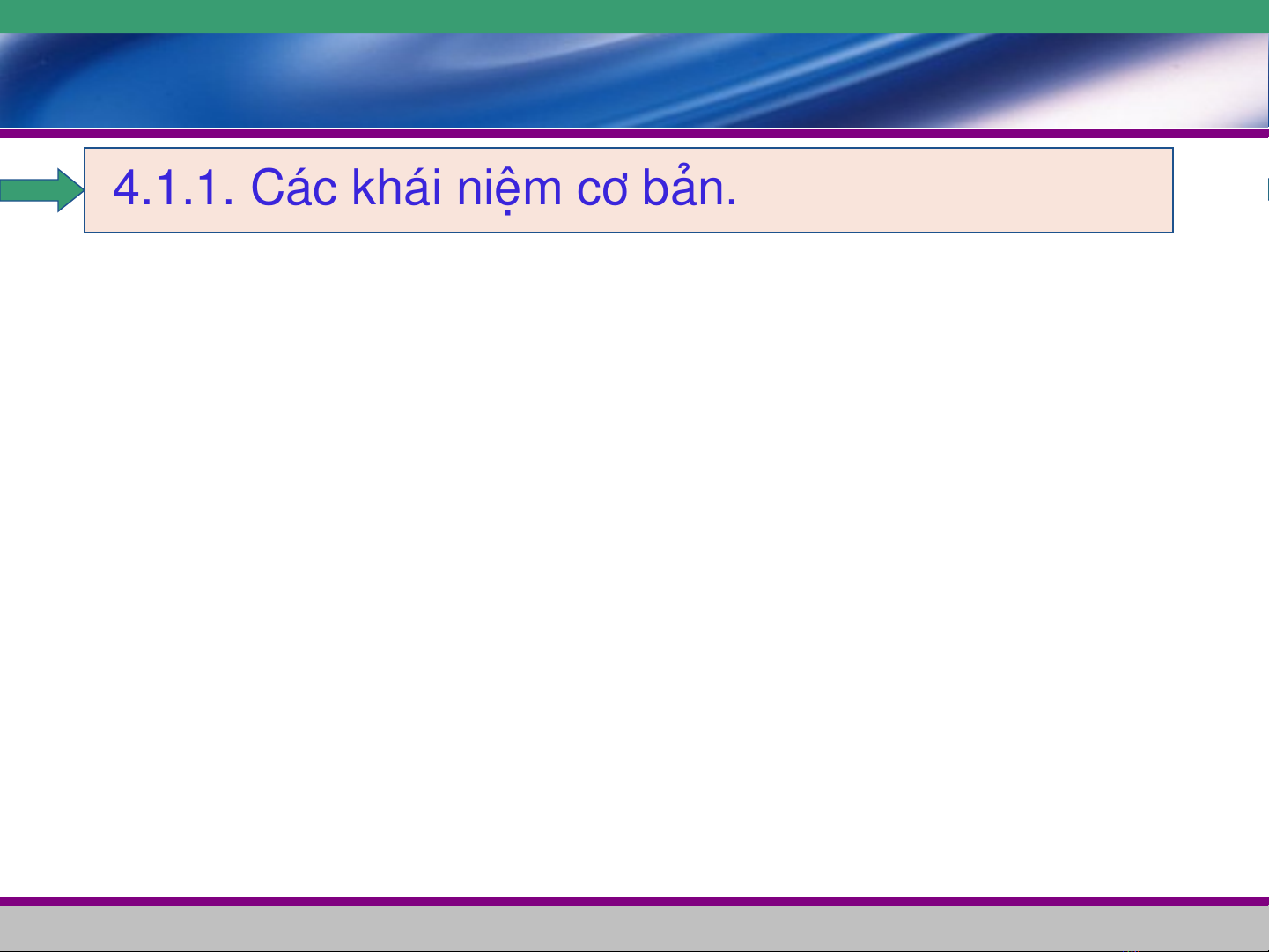Click the empty white slide body area
The image size is (1269, 952).
coord(634,564)
